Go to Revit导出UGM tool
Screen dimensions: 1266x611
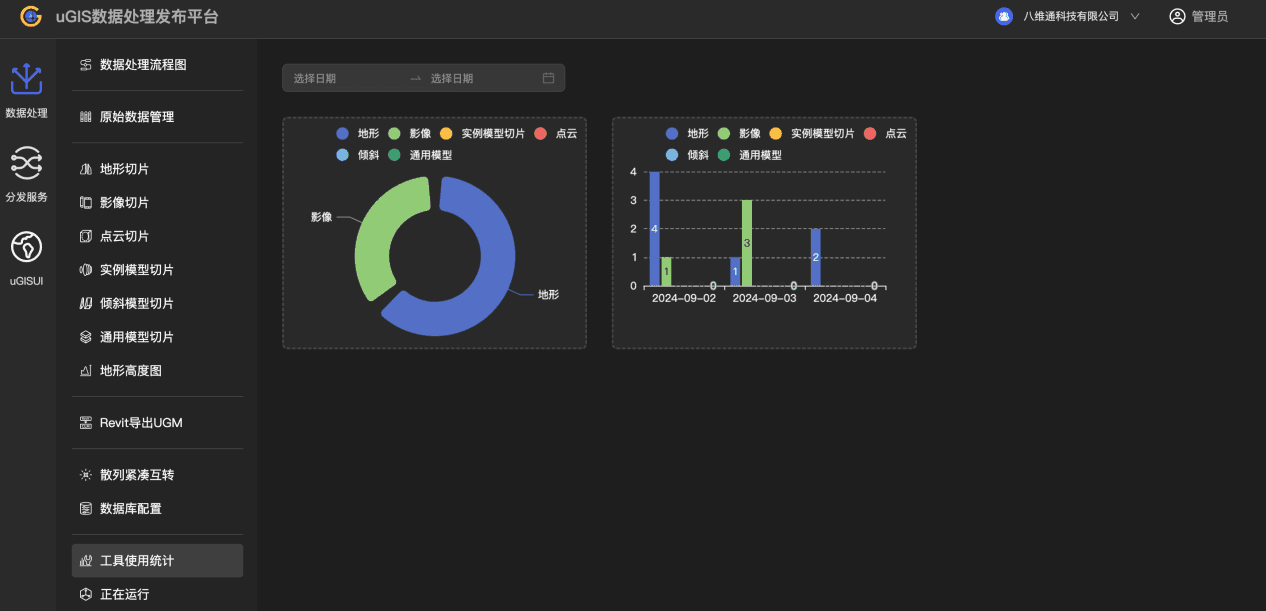click(x=141, y=423)
